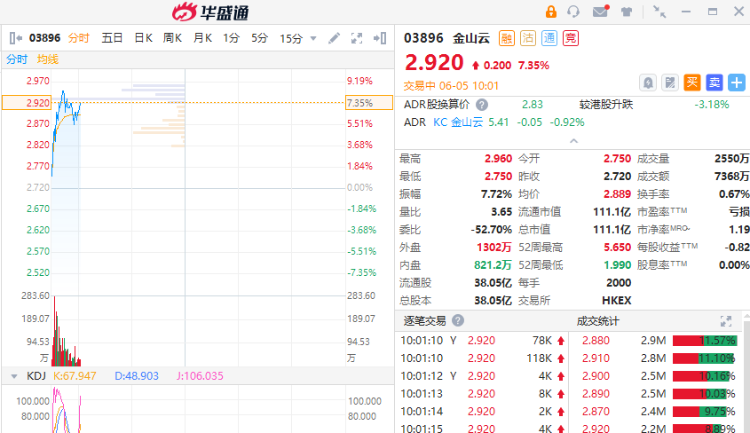Select trade row at 10:01:12
Screen dimensions: 750x433
click(x=482, y=376)
